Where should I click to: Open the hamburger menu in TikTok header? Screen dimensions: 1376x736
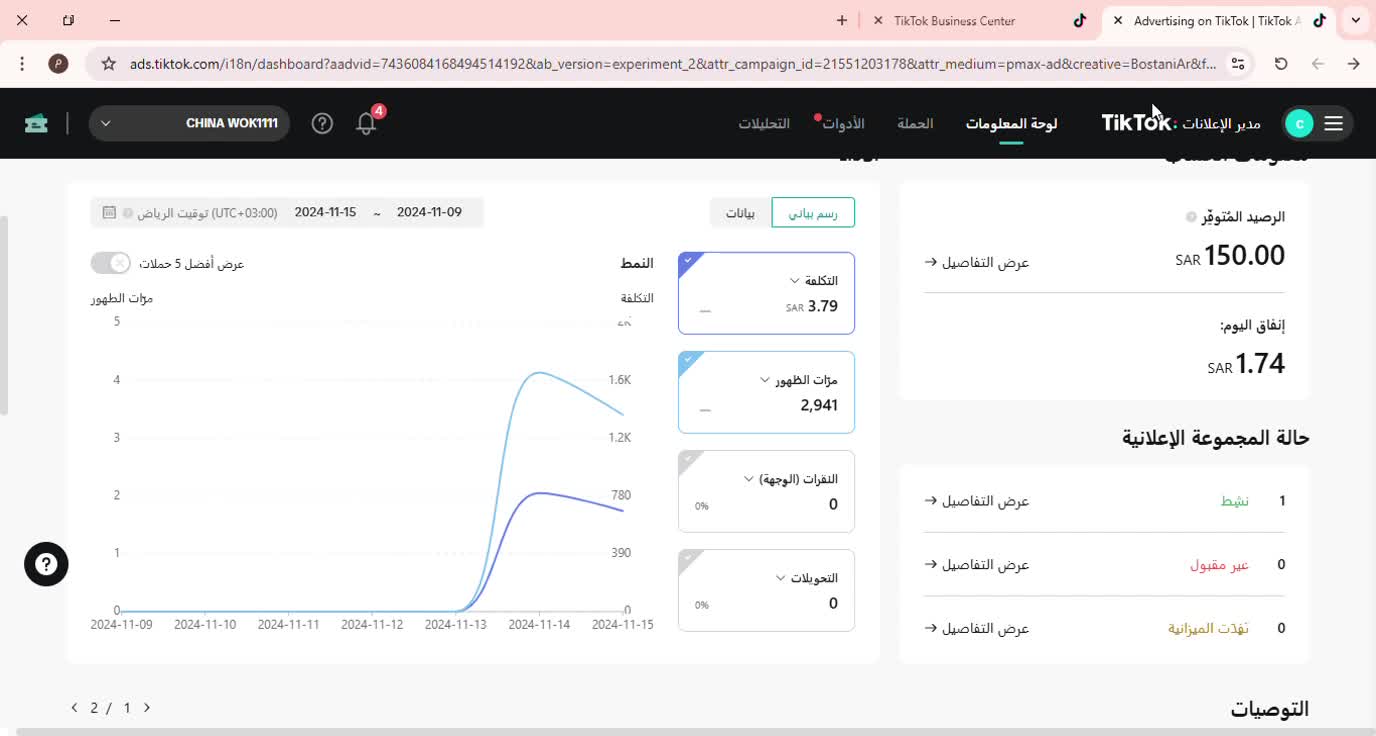[1333, 123]
